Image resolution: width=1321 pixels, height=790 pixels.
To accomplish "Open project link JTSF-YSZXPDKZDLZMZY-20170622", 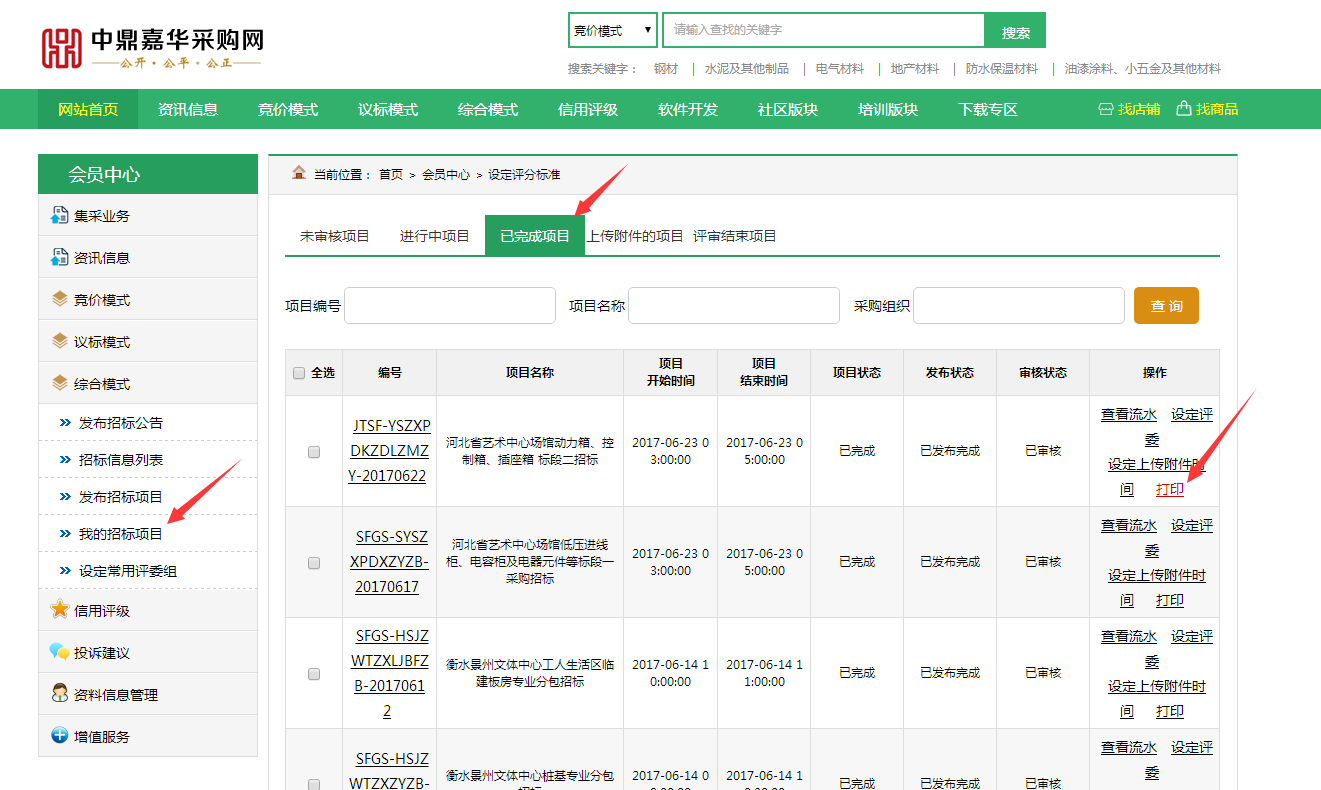I will (390, 451).
